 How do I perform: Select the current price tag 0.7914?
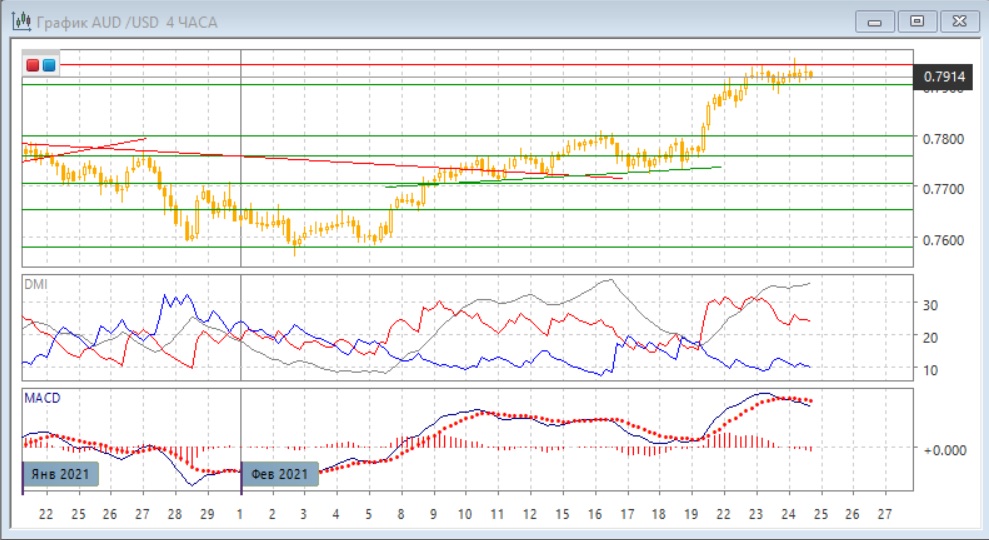944,77
